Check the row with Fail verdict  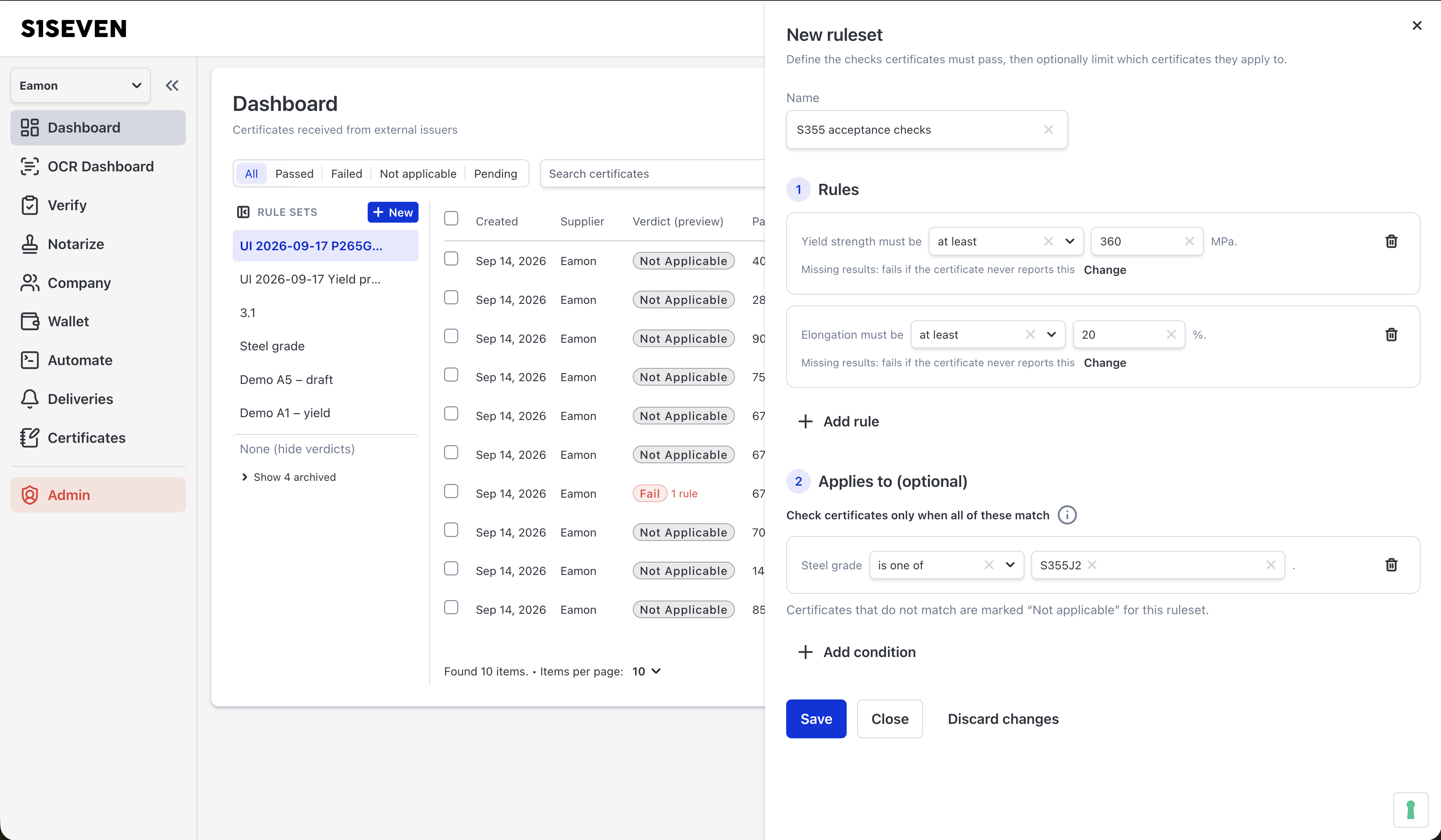[x=451, y=491]
